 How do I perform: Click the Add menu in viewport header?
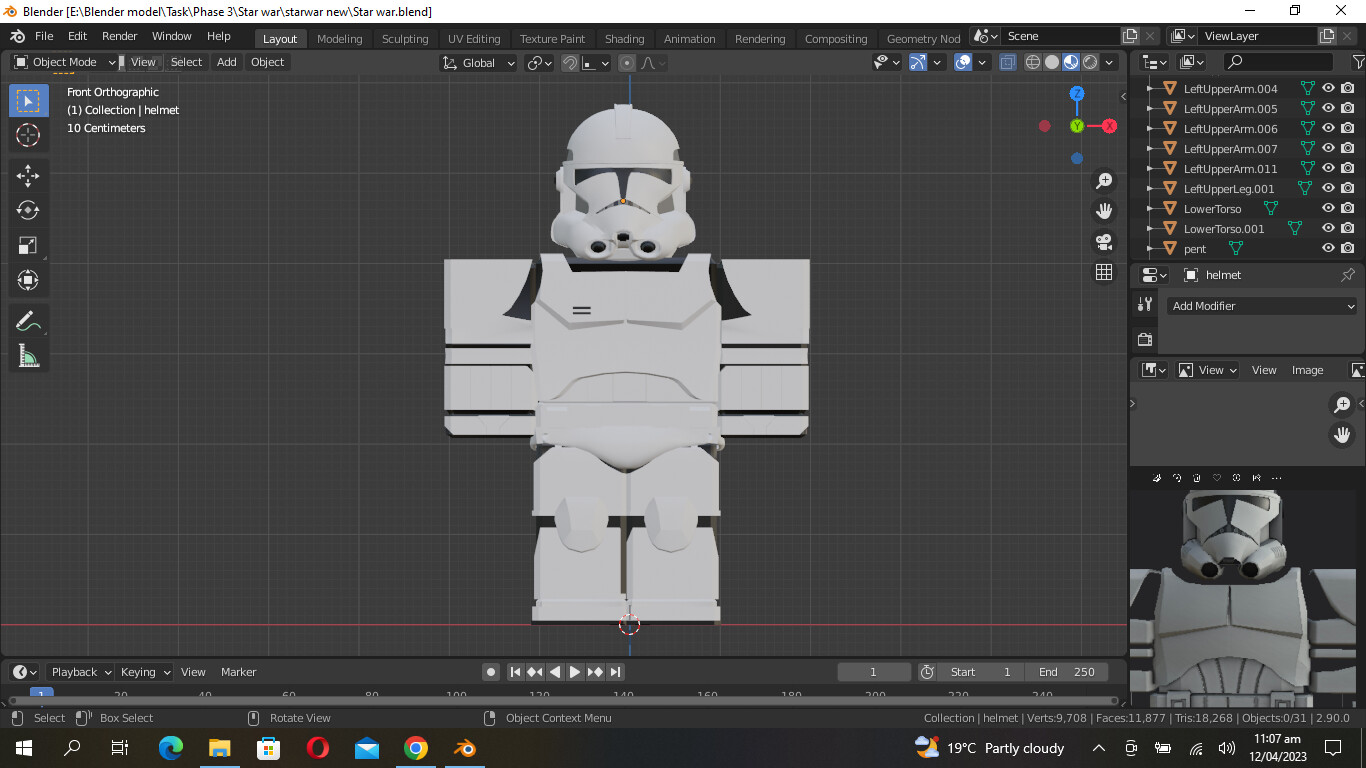click(227, 62)
